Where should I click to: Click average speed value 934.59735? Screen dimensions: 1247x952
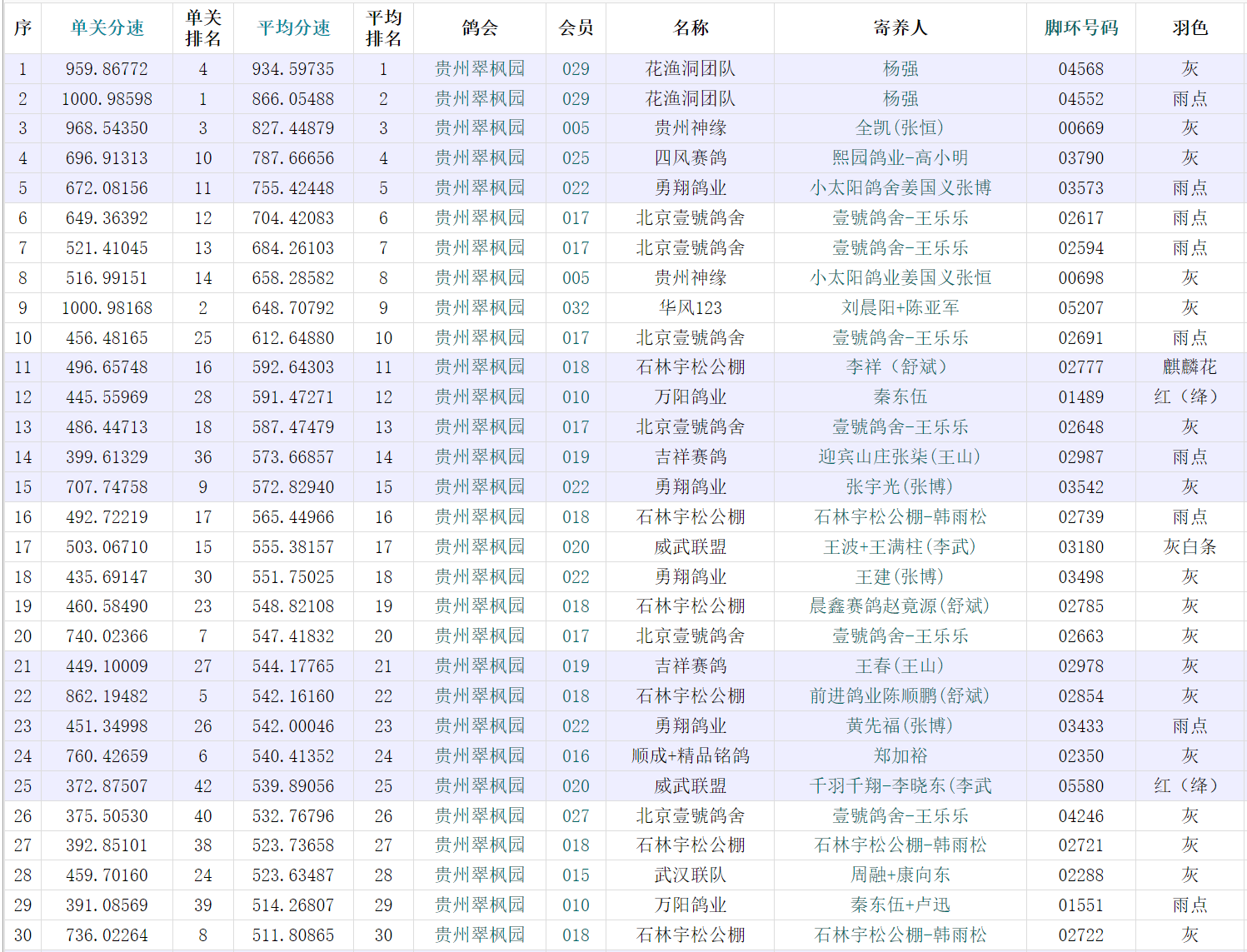[x=293, y=69]
